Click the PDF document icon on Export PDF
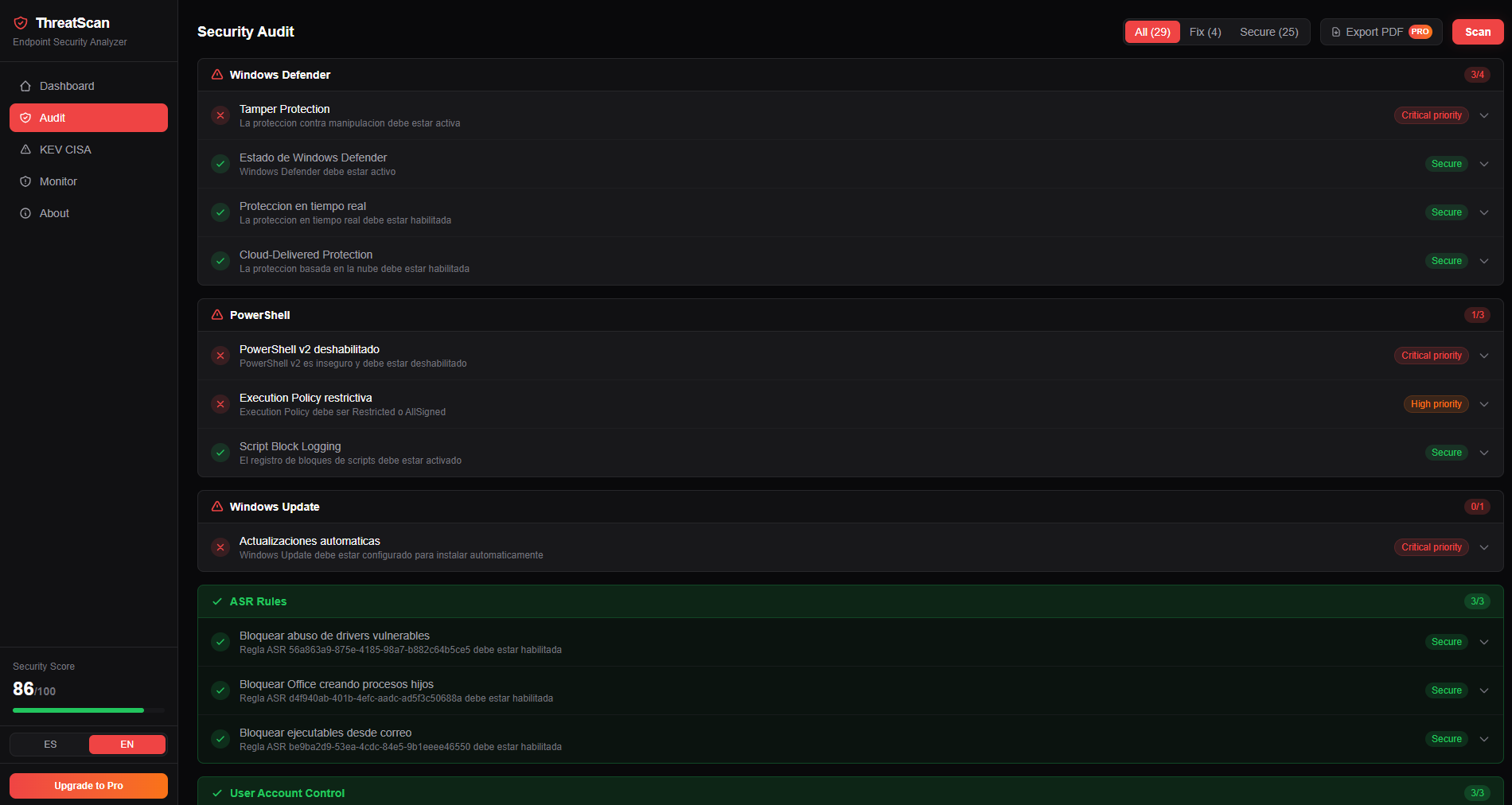Image resolution: width=1512 pixels, height=805 pixels. [1336, 32]
